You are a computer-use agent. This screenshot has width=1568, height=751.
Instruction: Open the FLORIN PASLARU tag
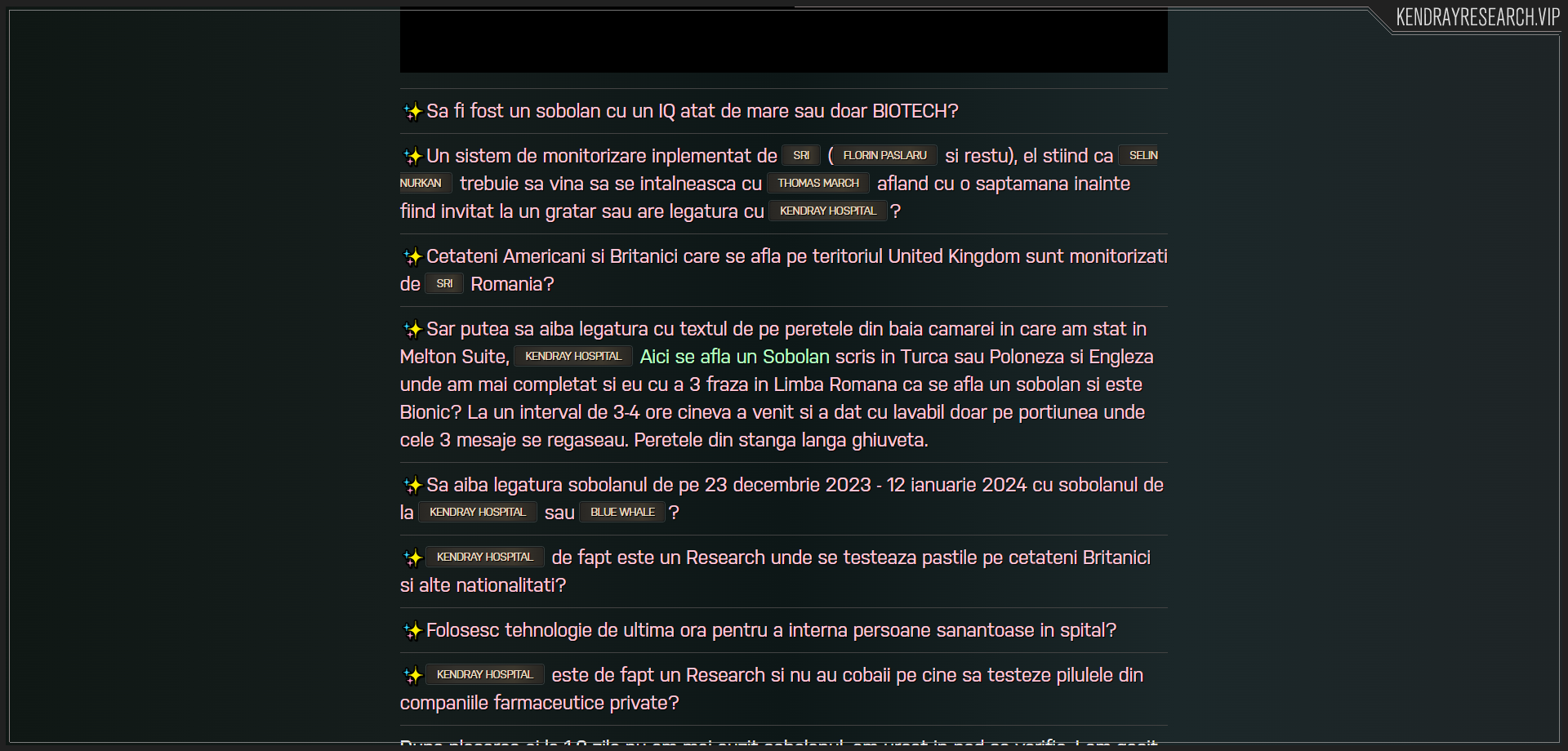click(884, 155)
